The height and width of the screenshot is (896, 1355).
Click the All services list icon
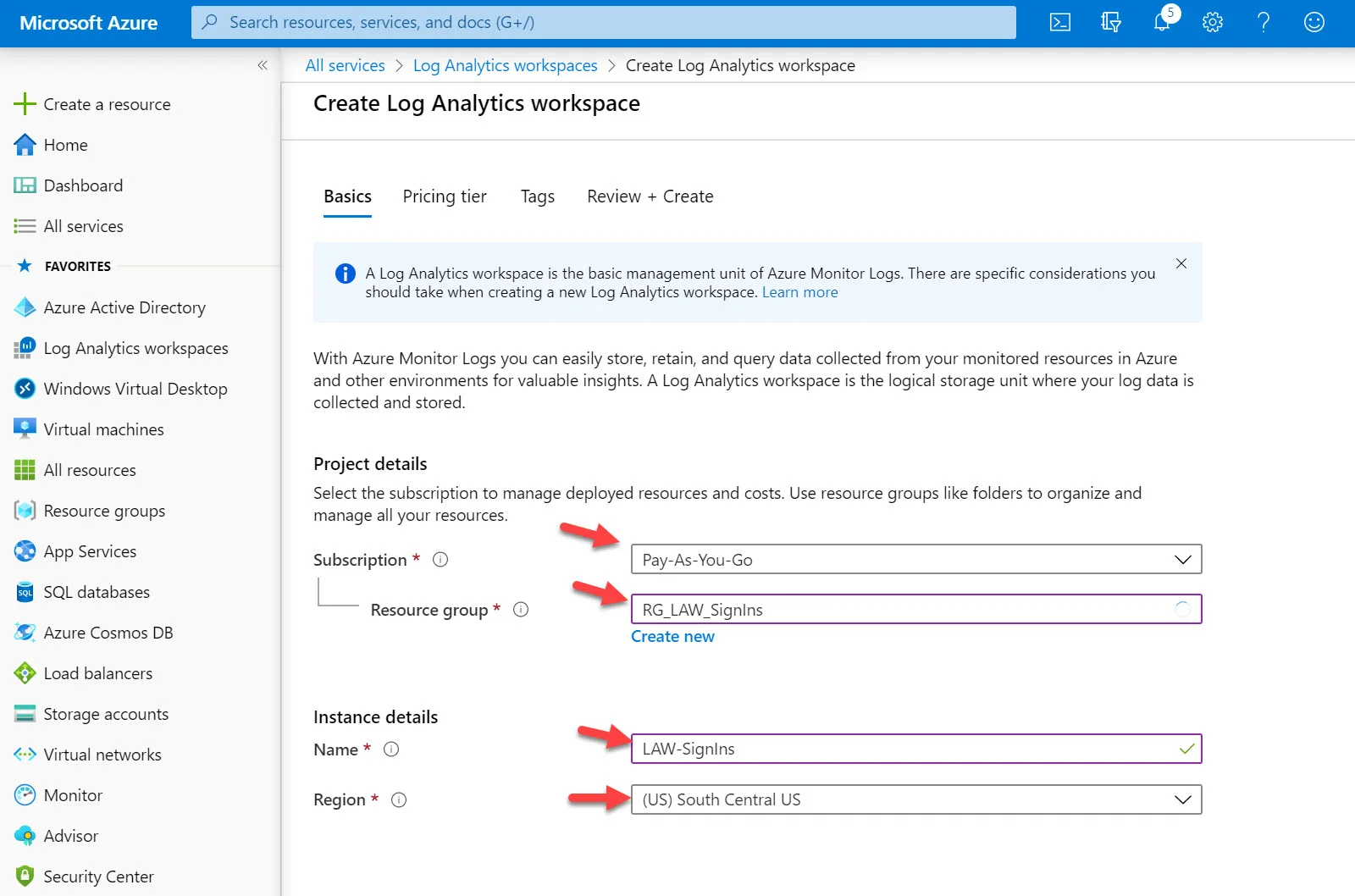coord(25,226)
